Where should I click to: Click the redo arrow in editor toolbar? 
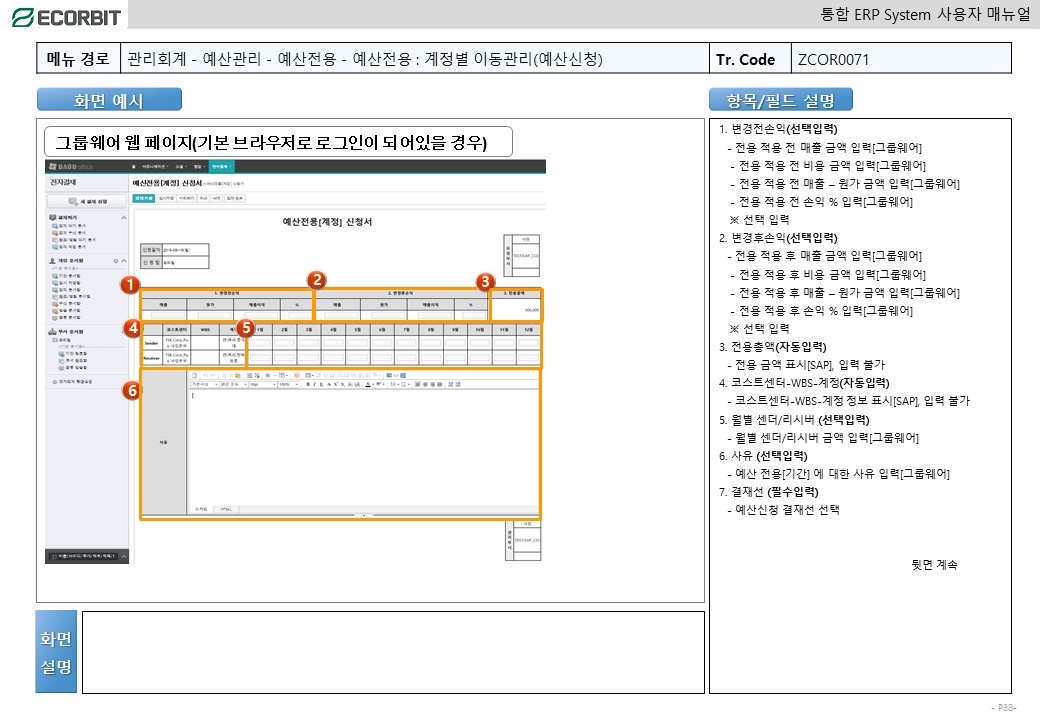click(214, 375)
